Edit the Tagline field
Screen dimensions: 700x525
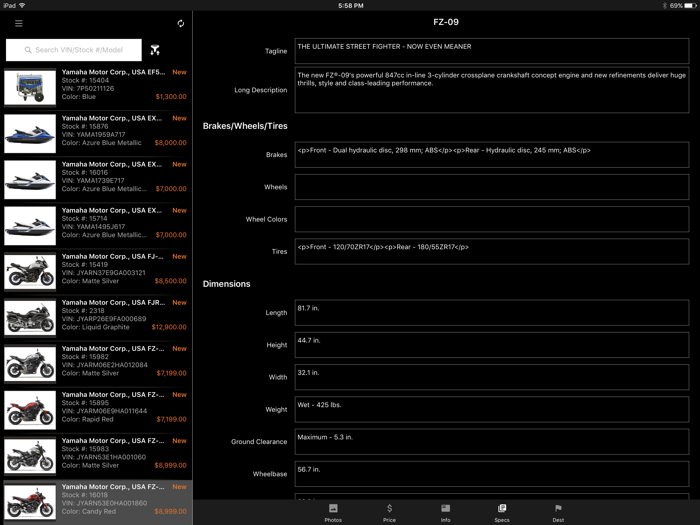pyautogui.click(x=492, y=51)
